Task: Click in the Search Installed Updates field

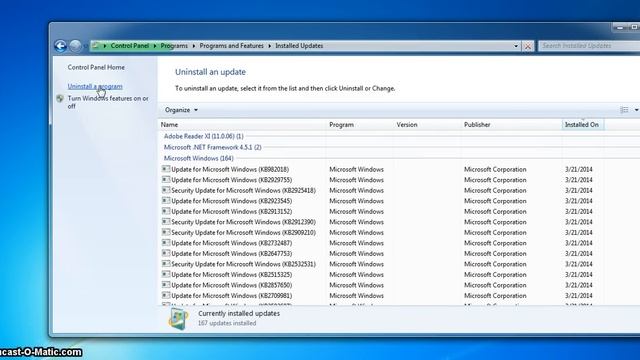Action: click(x=589, y=46)
